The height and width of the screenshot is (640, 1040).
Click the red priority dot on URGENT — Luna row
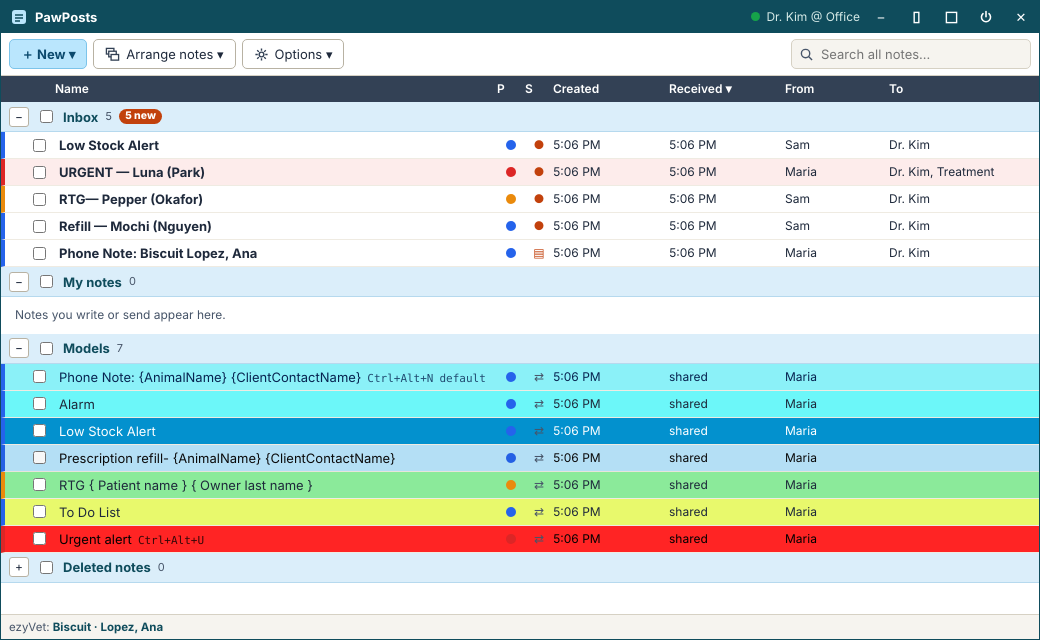click(511, 172)
